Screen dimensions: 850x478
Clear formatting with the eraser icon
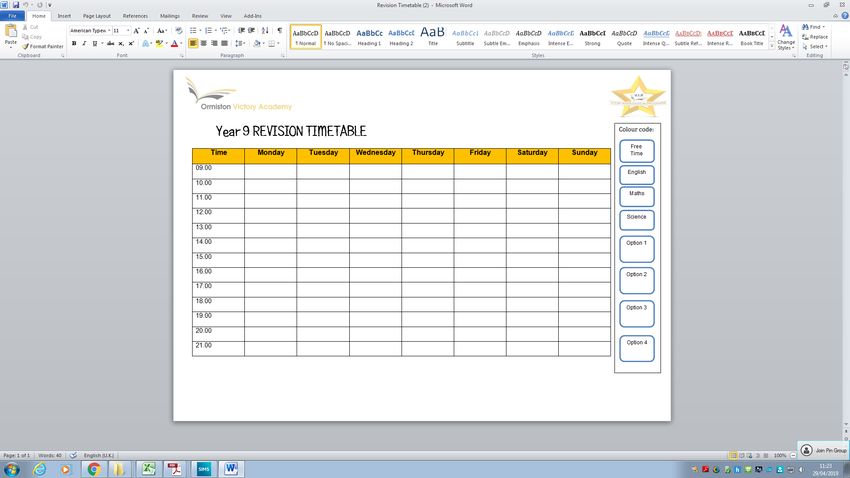(178, 31)
